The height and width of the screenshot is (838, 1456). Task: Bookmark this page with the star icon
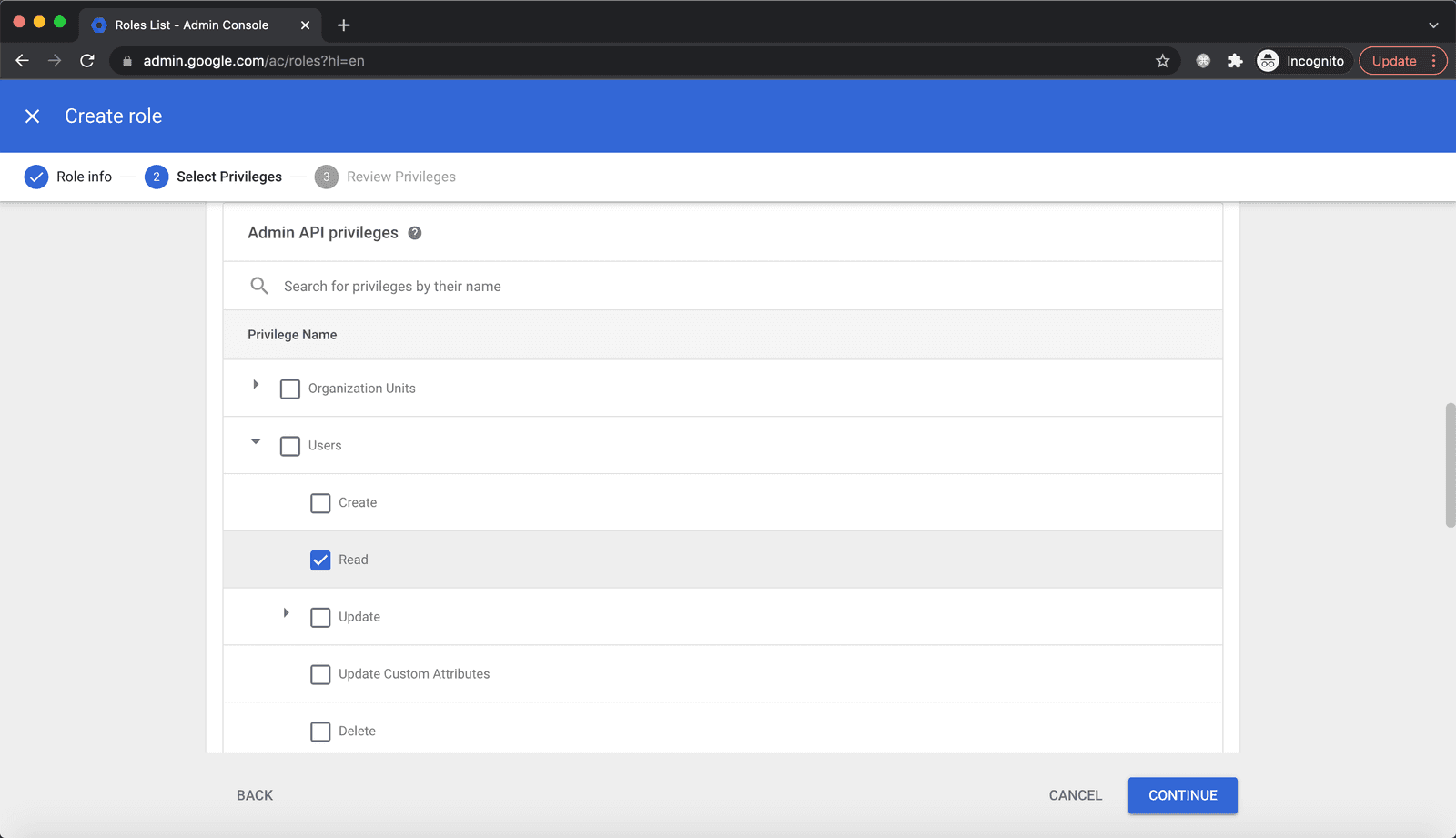(x=1162, y=61)
